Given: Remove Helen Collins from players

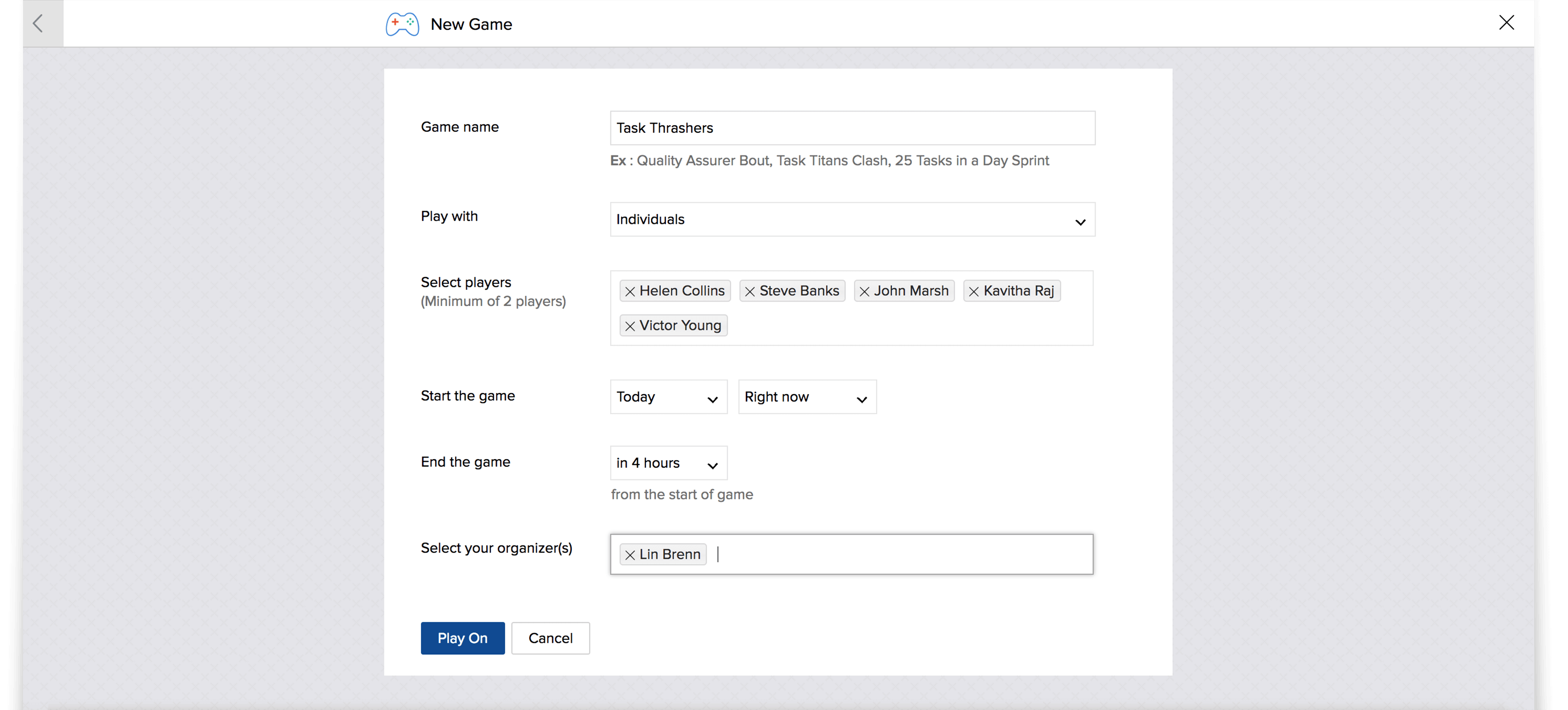Looking at the screenshot, I should pos(630,291).
